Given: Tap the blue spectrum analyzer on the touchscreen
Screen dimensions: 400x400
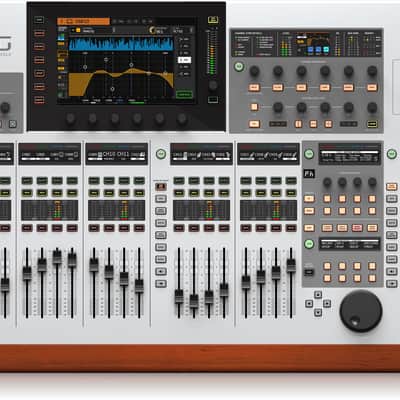Looking at the screenshot, I should point(121,44).
